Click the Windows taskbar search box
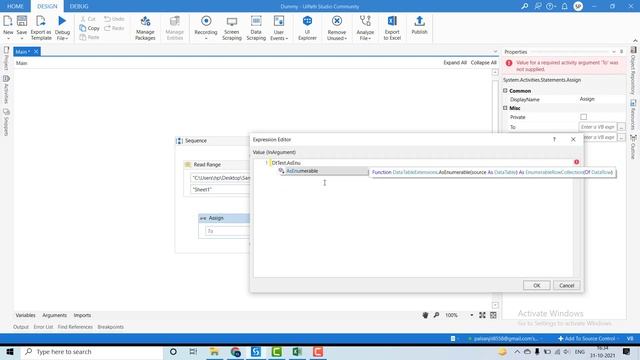The height and width of the screenshot is (360, 640). (x=92, y=351)
